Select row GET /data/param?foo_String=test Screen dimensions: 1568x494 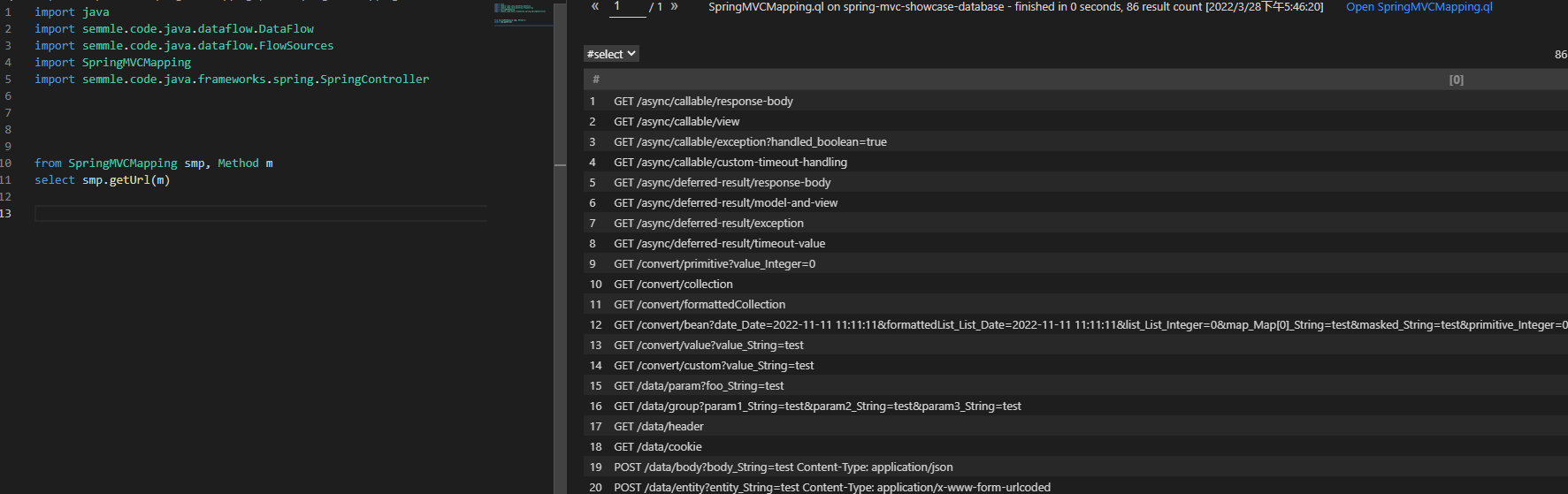point(1075,385)
